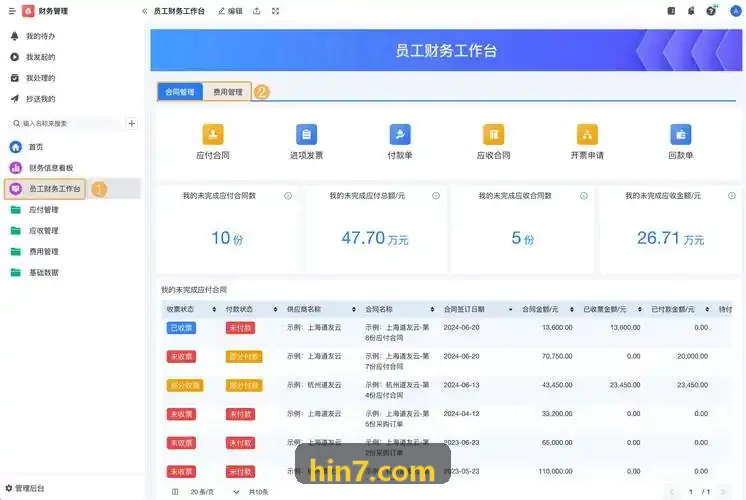Click the date 2024-04-12

(x=461, y=414)
